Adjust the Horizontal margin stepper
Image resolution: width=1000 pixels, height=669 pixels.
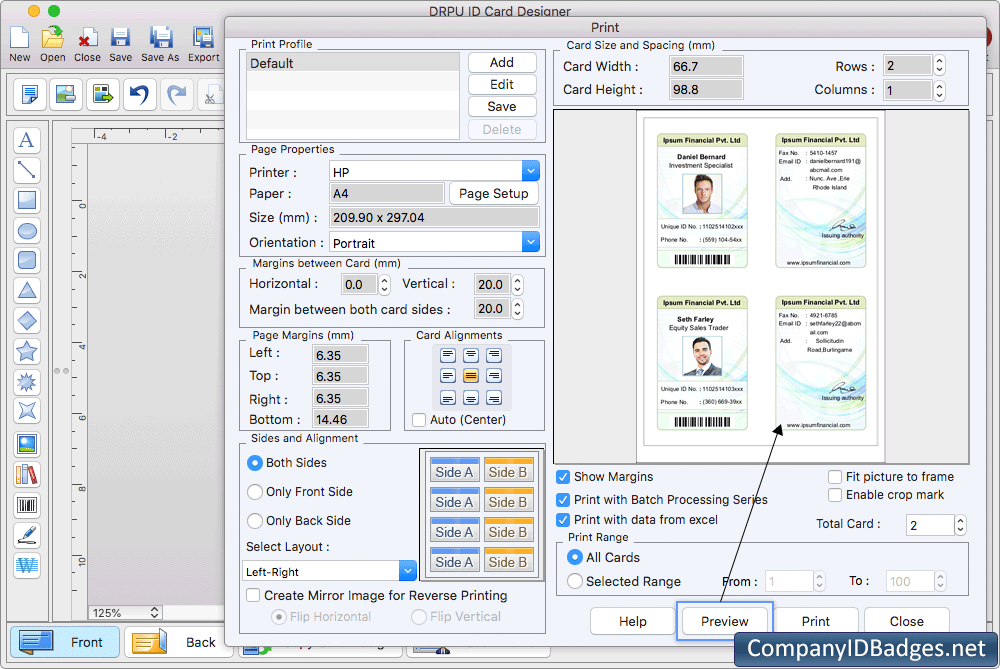pyautogui.click(x=384, y=284)
